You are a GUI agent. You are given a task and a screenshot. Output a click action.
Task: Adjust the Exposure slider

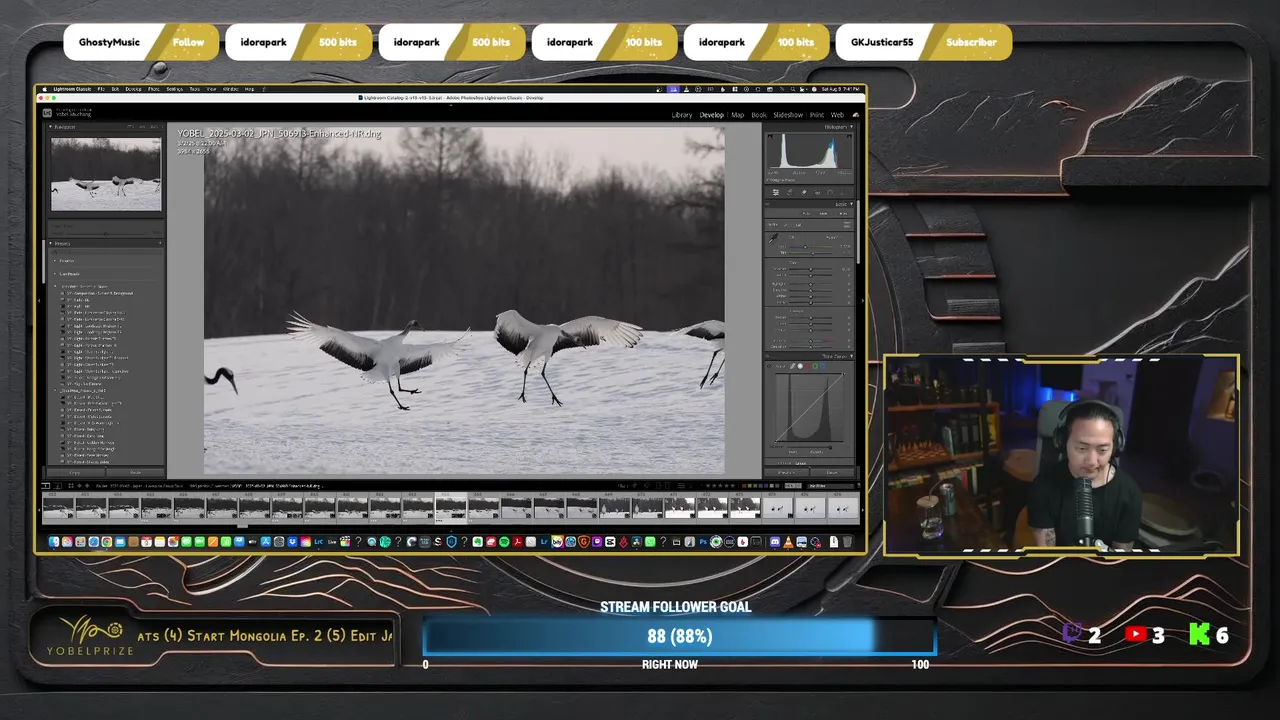click(x=811, y=269)
